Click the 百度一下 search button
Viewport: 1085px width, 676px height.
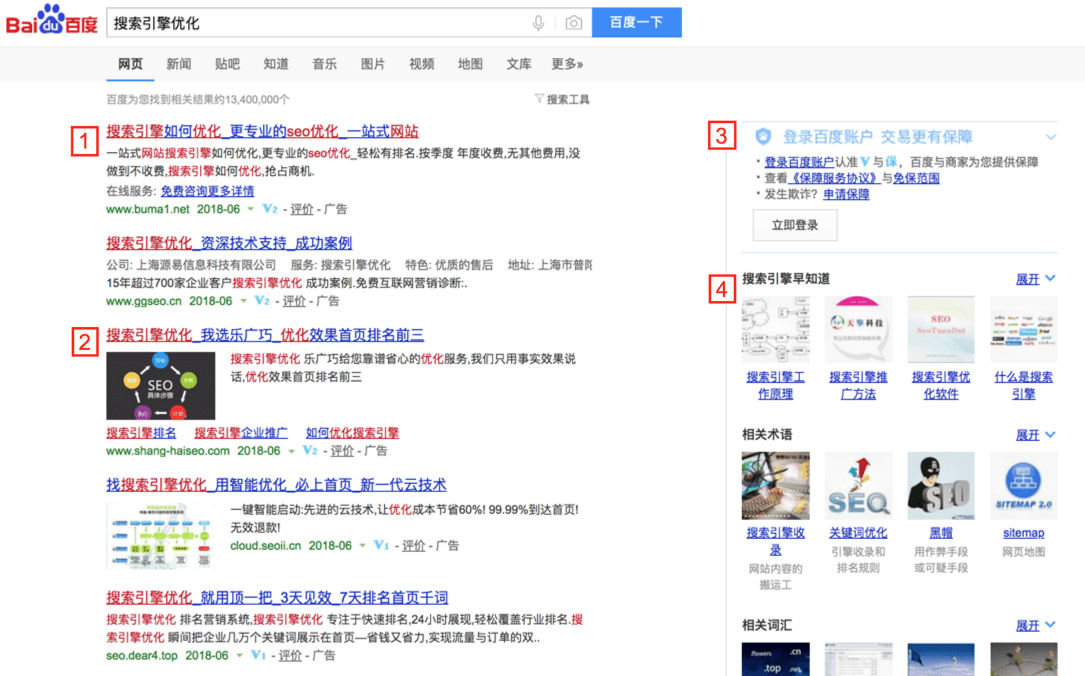pyautogui.click(x=636, y=23)
